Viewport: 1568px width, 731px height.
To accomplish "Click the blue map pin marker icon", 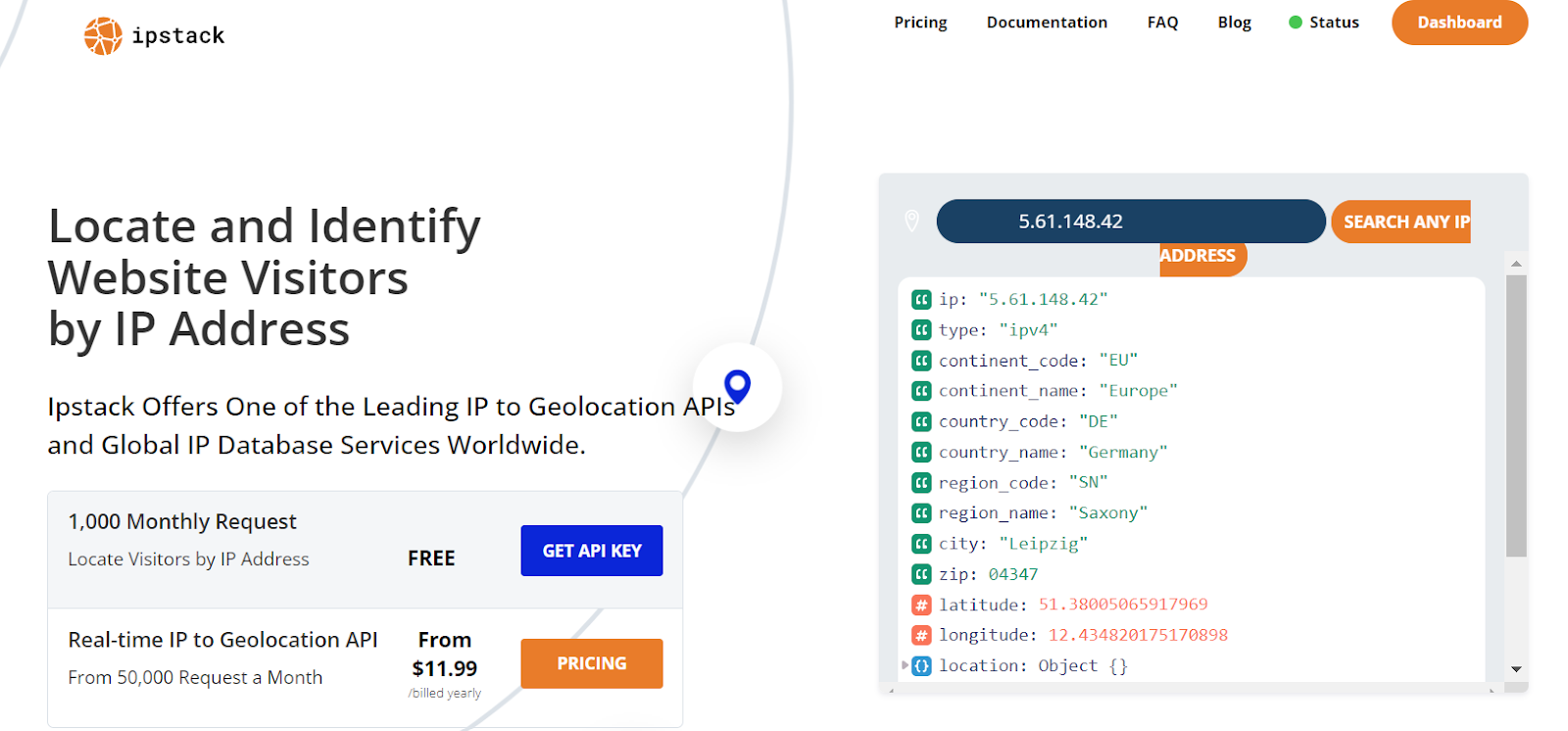I will pos(737,387).
